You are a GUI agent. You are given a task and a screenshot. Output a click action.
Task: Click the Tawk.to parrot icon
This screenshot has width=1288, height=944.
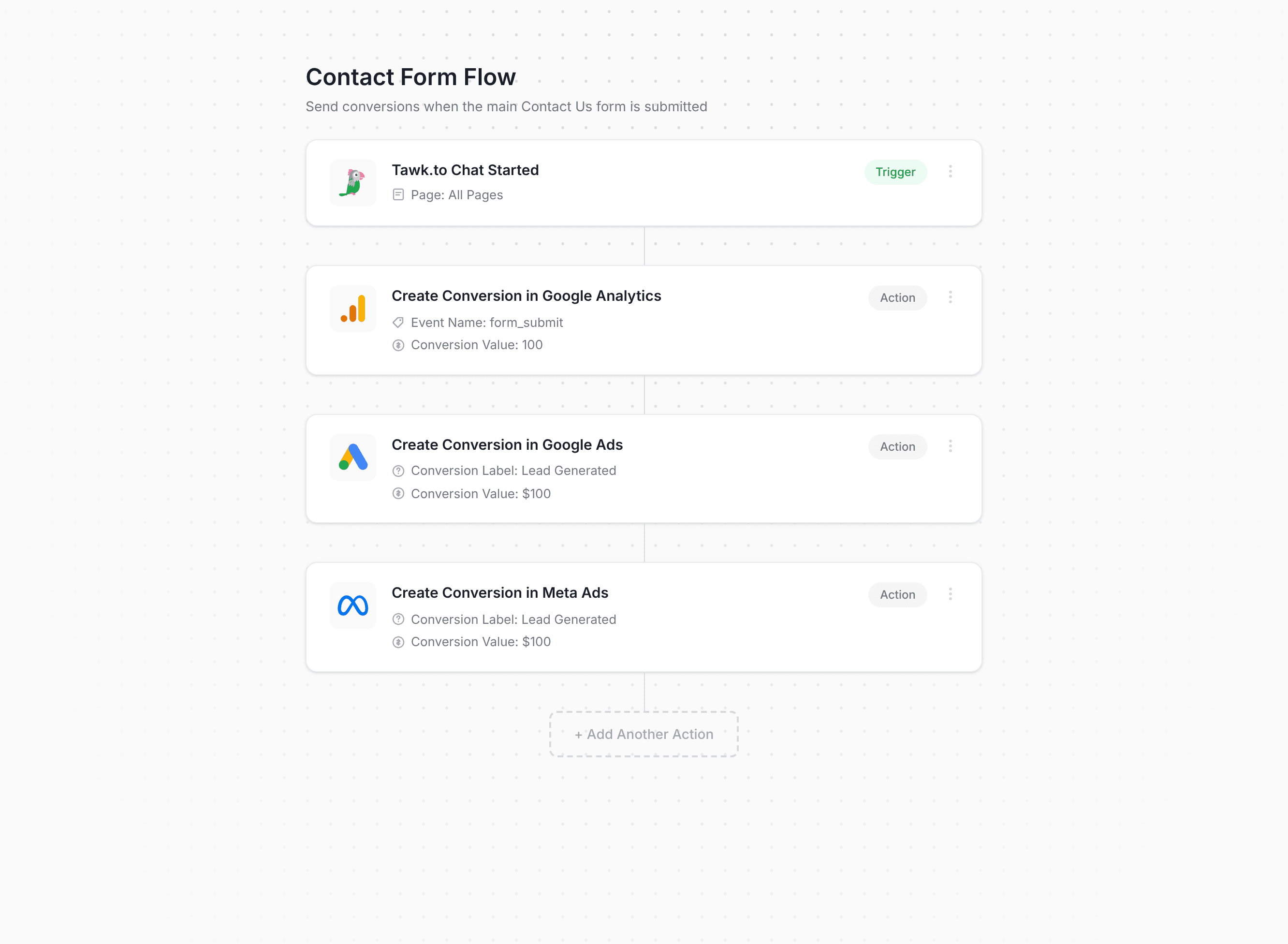pyautogui.click(x=352, y=182)
